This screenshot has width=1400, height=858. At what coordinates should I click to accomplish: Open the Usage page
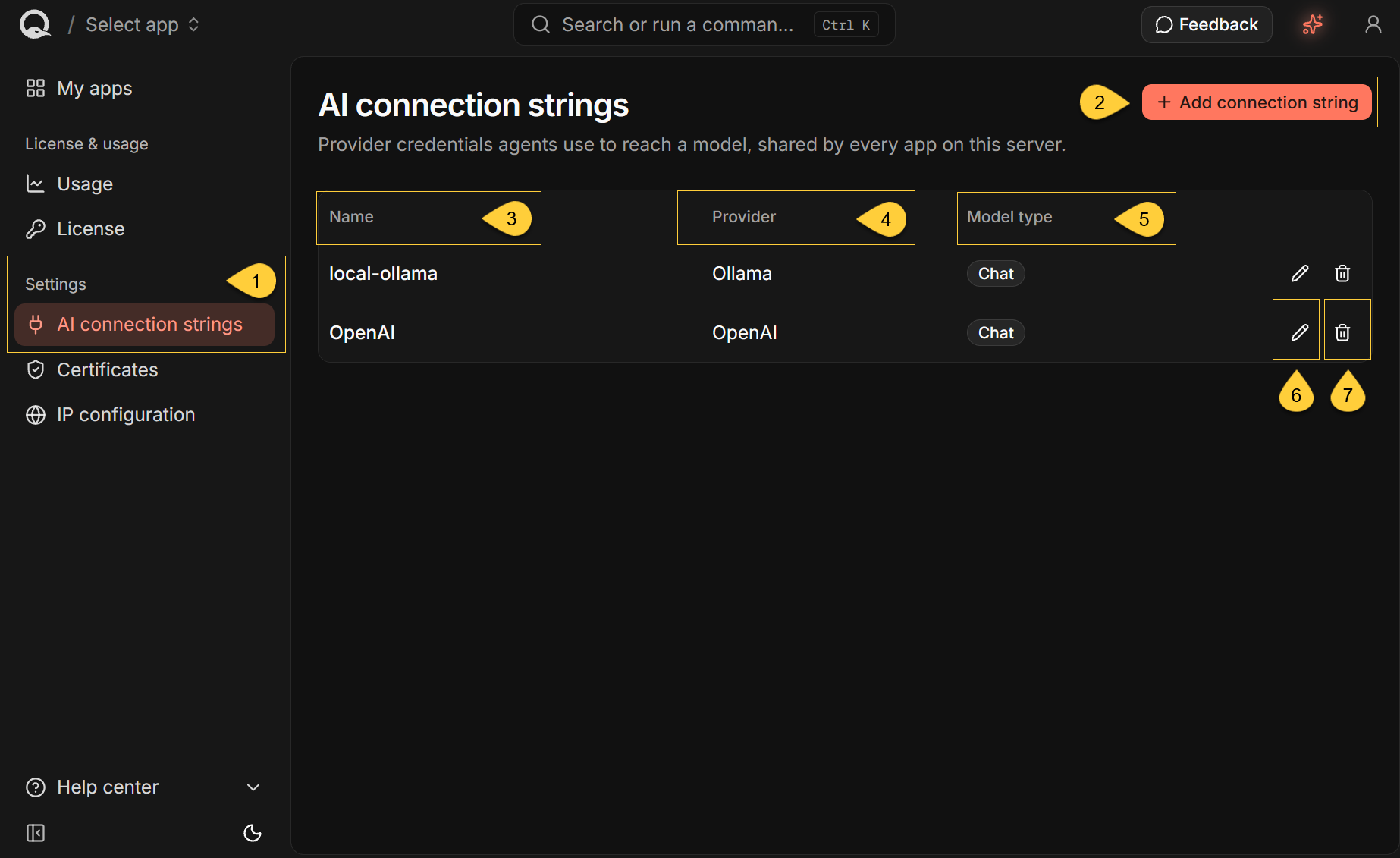click(144, 184)
